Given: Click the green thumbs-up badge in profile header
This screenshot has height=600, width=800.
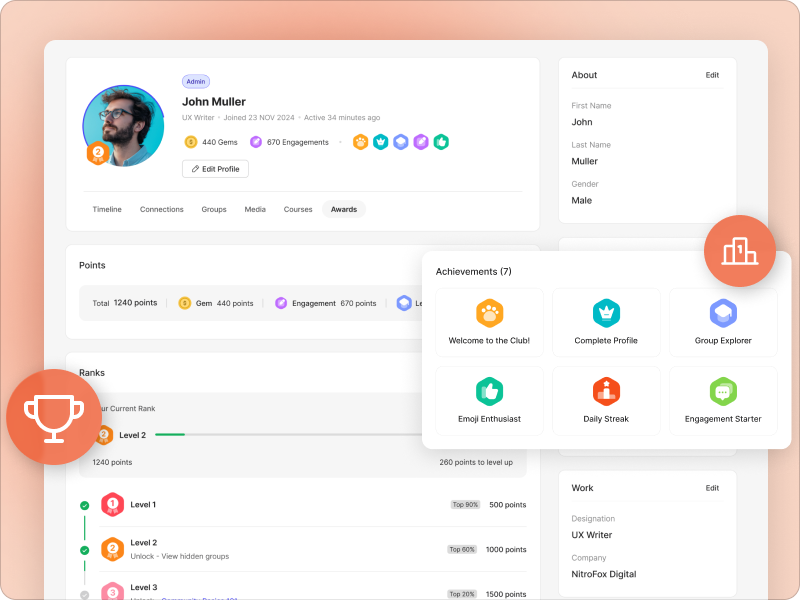Looking at the screenshot, I should 441,142.
